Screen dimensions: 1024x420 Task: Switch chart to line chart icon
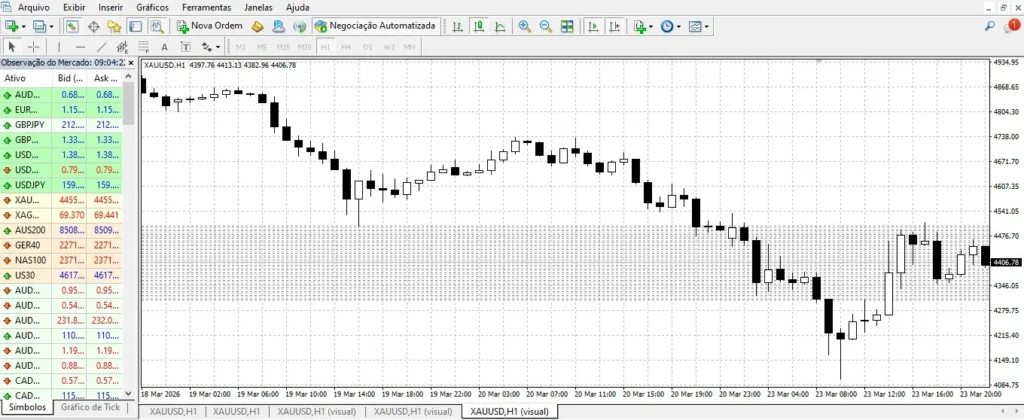point(500,26)
